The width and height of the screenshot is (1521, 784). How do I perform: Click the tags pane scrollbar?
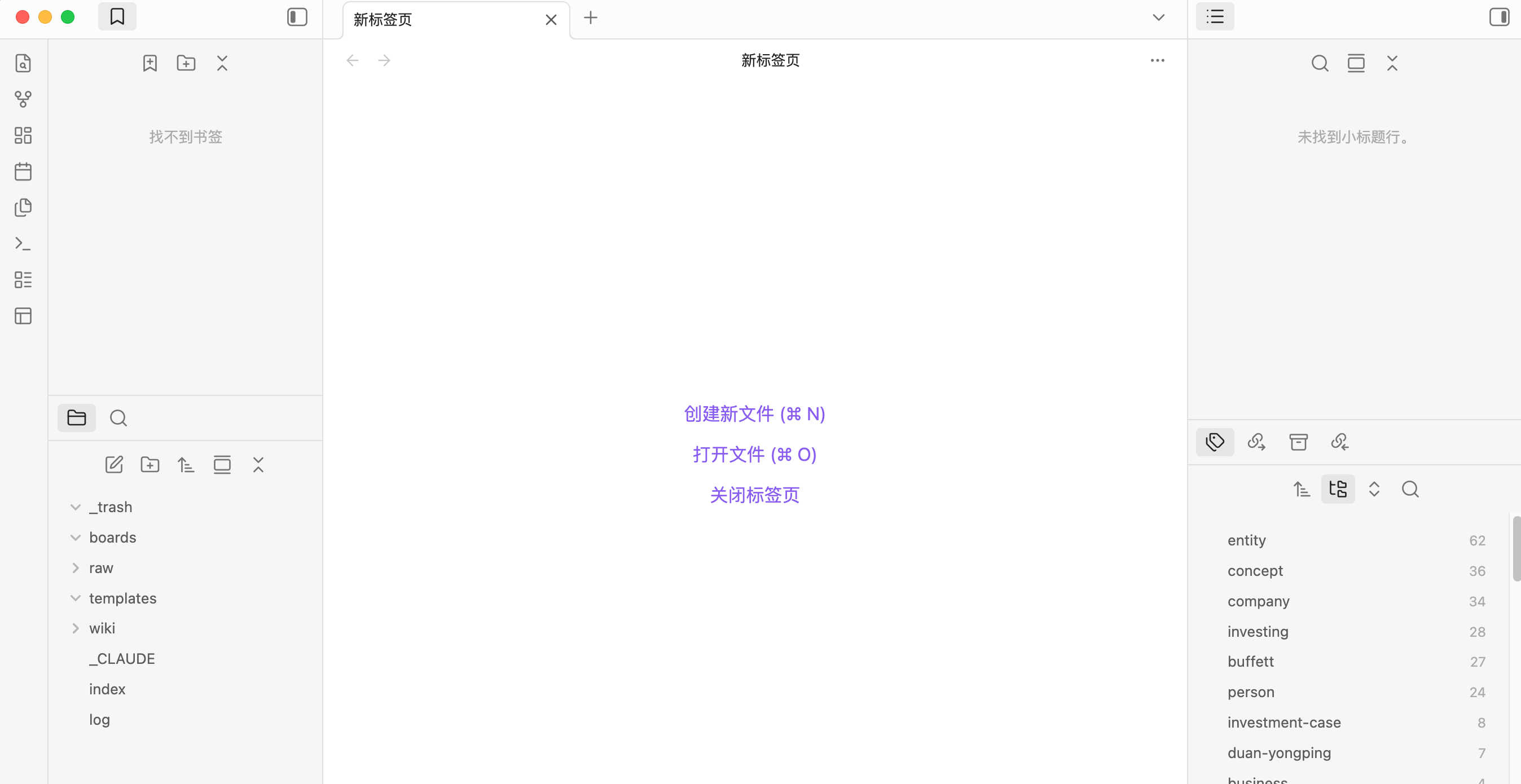pyautogui.click(x=1516, y=548)
